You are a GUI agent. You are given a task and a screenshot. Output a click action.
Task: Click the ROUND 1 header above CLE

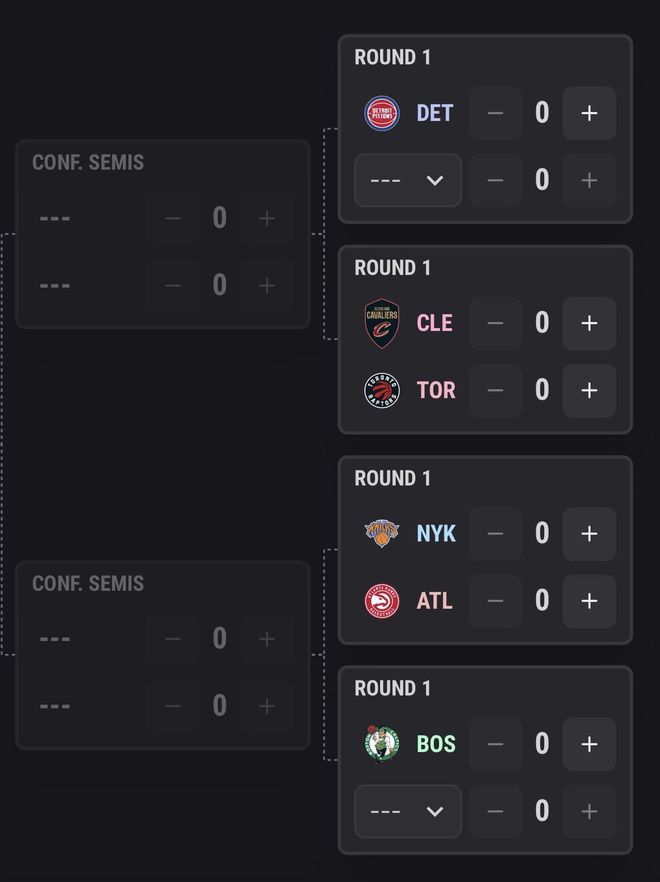(390, 268)
